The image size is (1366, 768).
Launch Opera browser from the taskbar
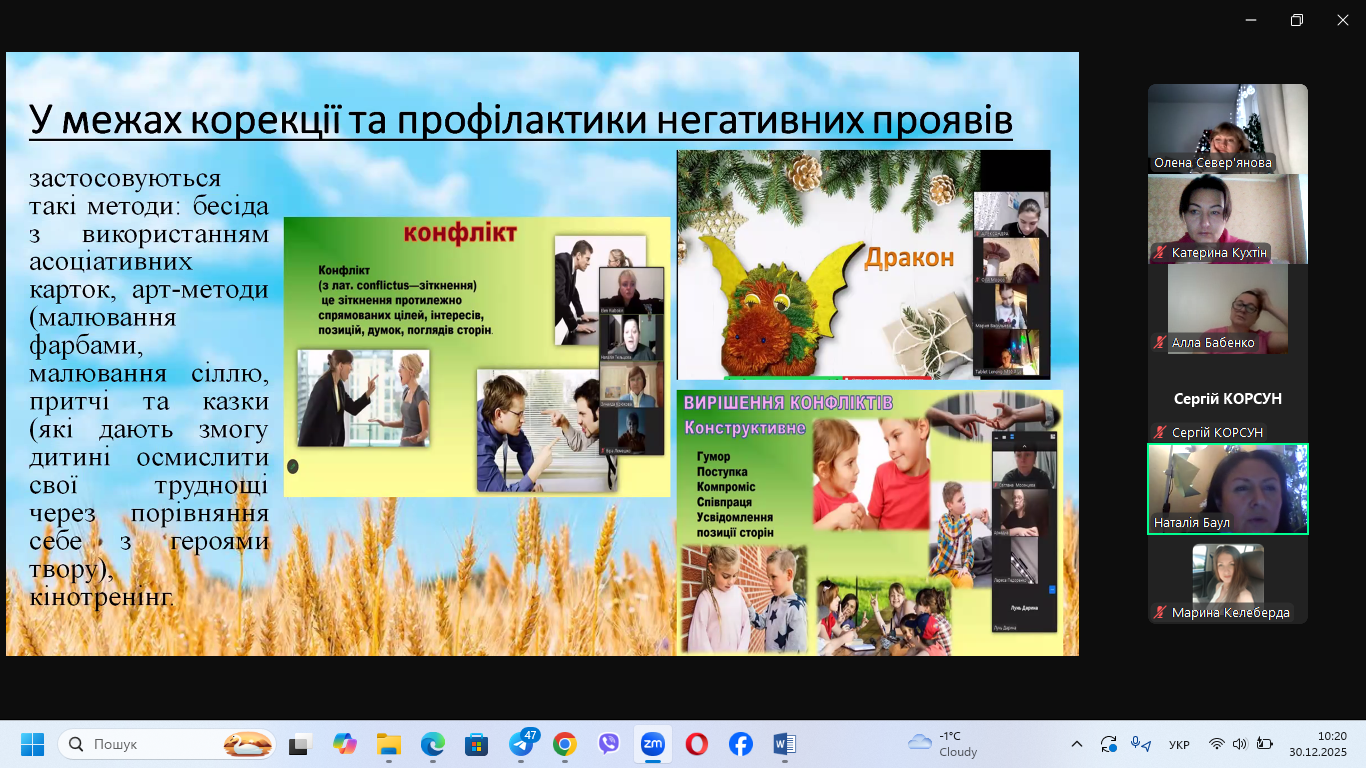click(x=697, y=744)
